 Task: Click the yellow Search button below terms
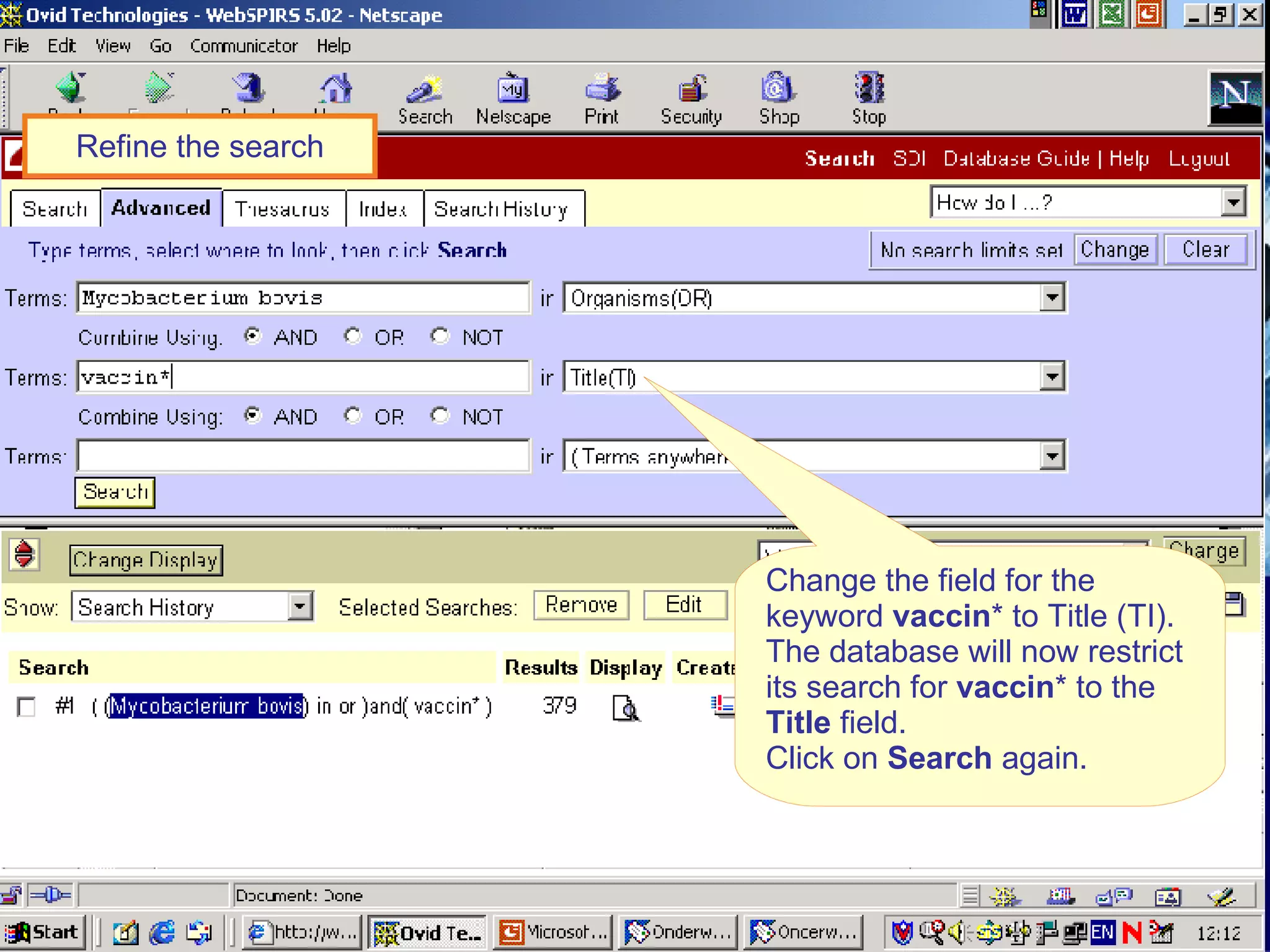(x=115, y=492)
